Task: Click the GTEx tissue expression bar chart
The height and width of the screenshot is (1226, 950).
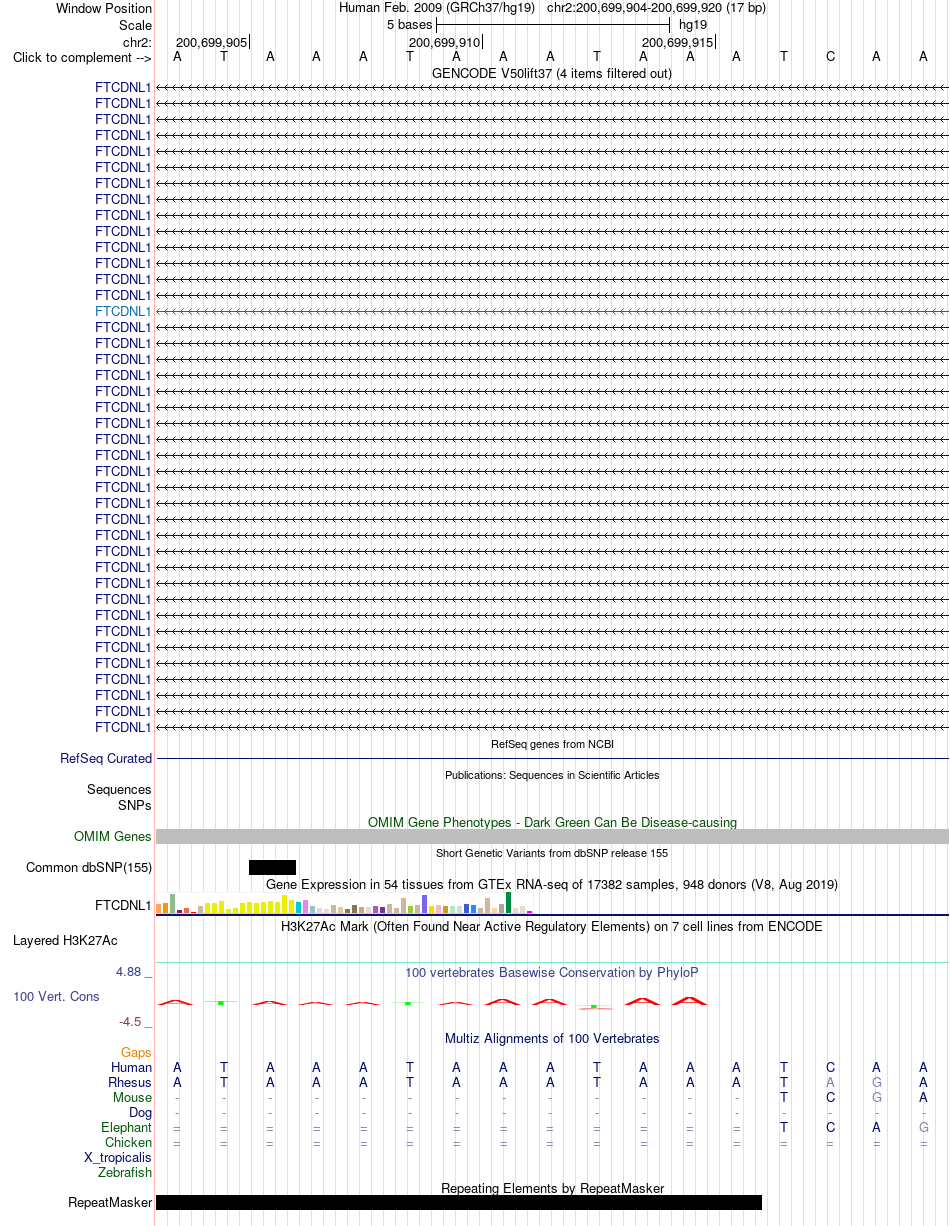Action: [345, 903]
